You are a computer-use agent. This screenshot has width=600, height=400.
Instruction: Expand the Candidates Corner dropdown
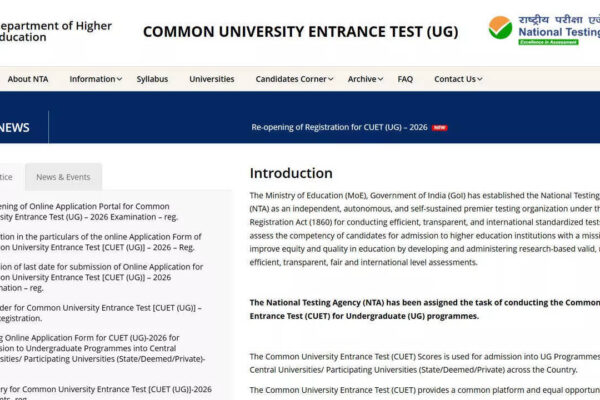(x=294, y=79)
